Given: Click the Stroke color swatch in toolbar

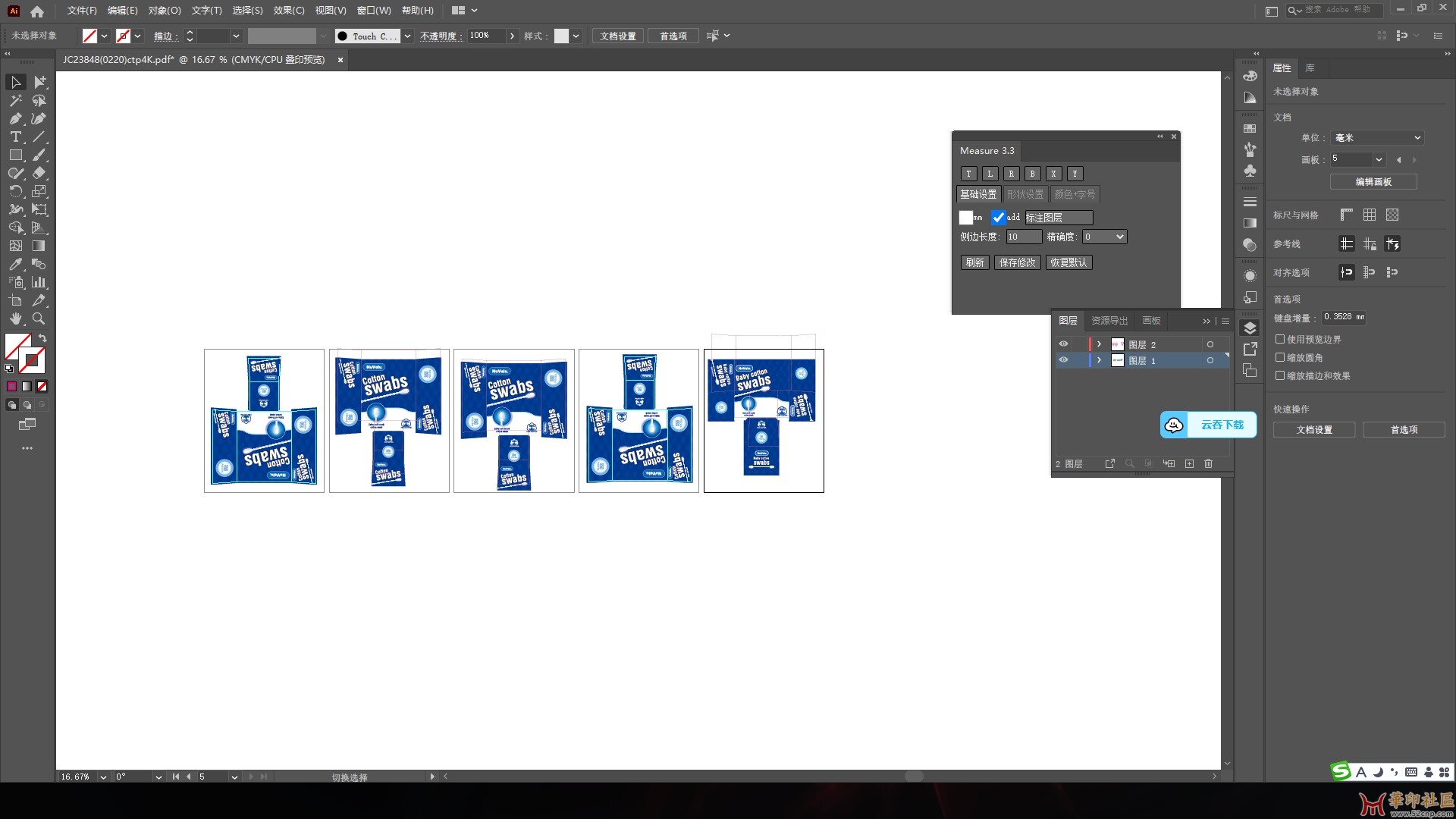Looking at the screenshot, I should (x=32, y=360).
